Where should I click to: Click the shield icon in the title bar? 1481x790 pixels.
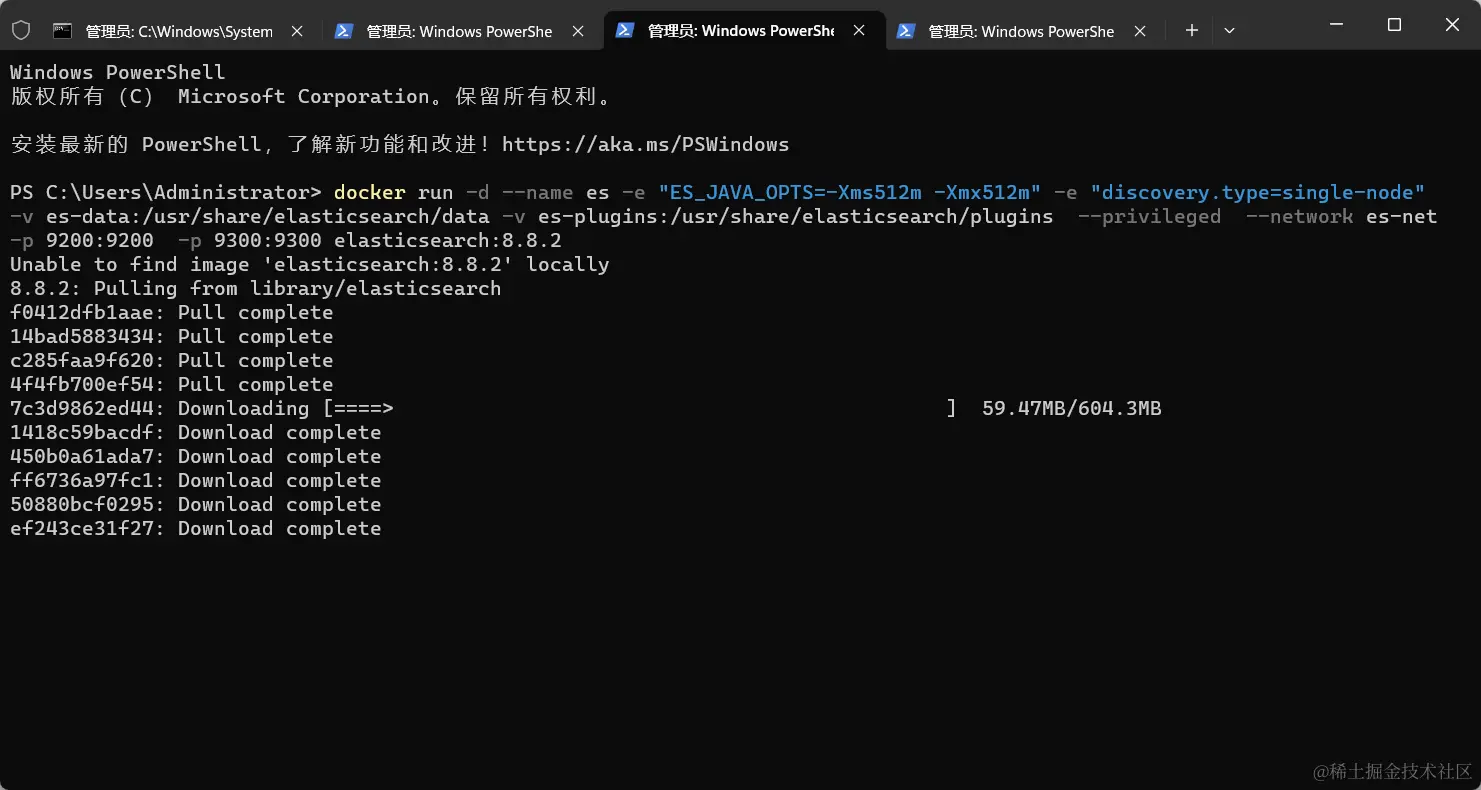(21, 30)
